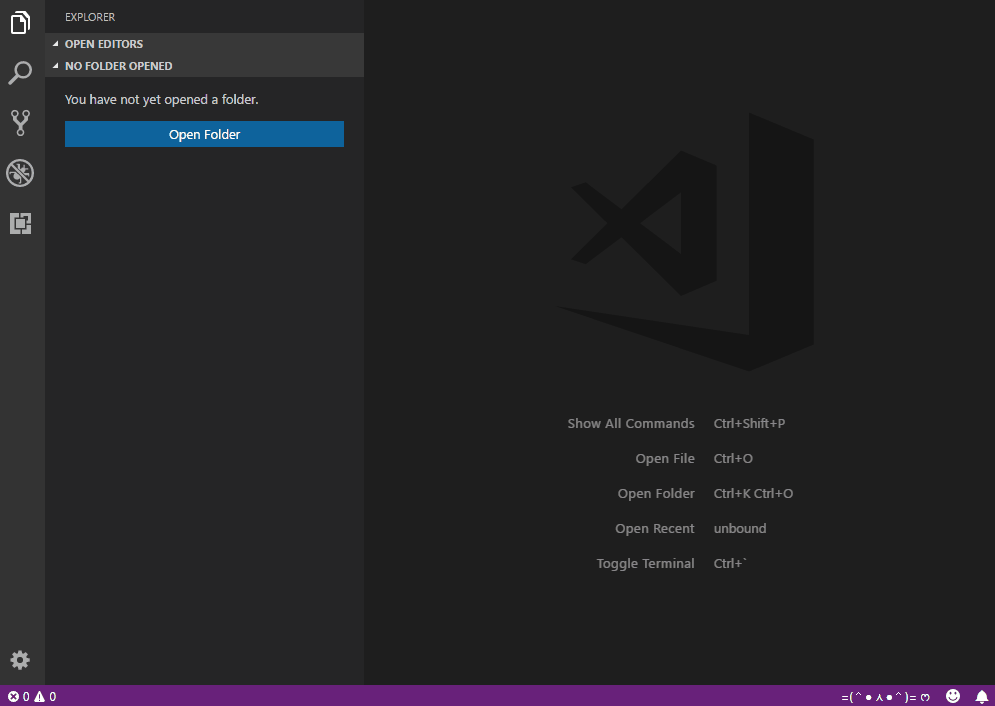Click the Toggle Terminal label

tap(645, 563)
